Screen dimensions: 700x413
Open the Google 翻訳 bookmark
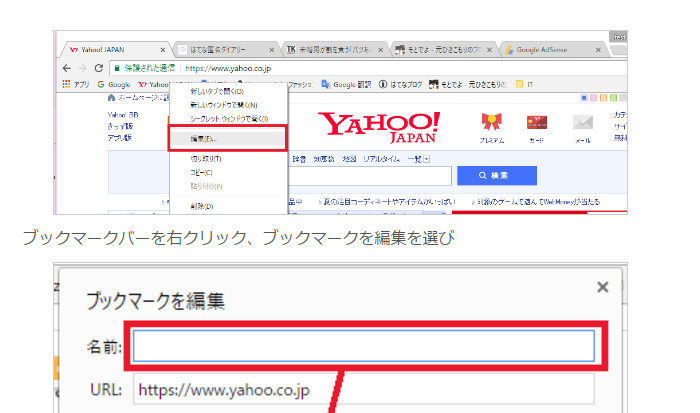346,84
